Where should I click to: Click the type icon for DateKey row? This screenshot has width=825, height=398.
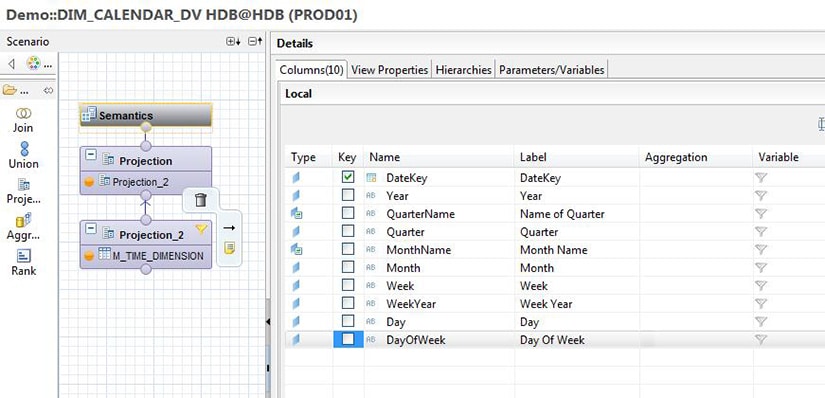click(x=296, y=178)
